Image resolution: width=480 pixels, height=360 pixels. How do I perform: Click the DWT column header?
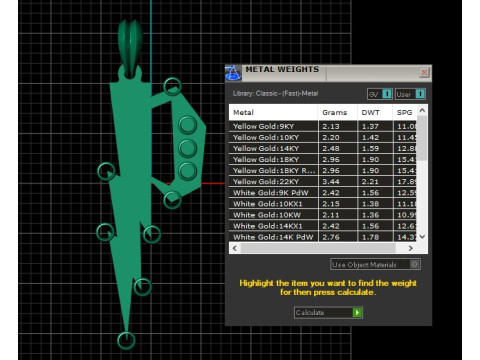(x=375, y=112)
